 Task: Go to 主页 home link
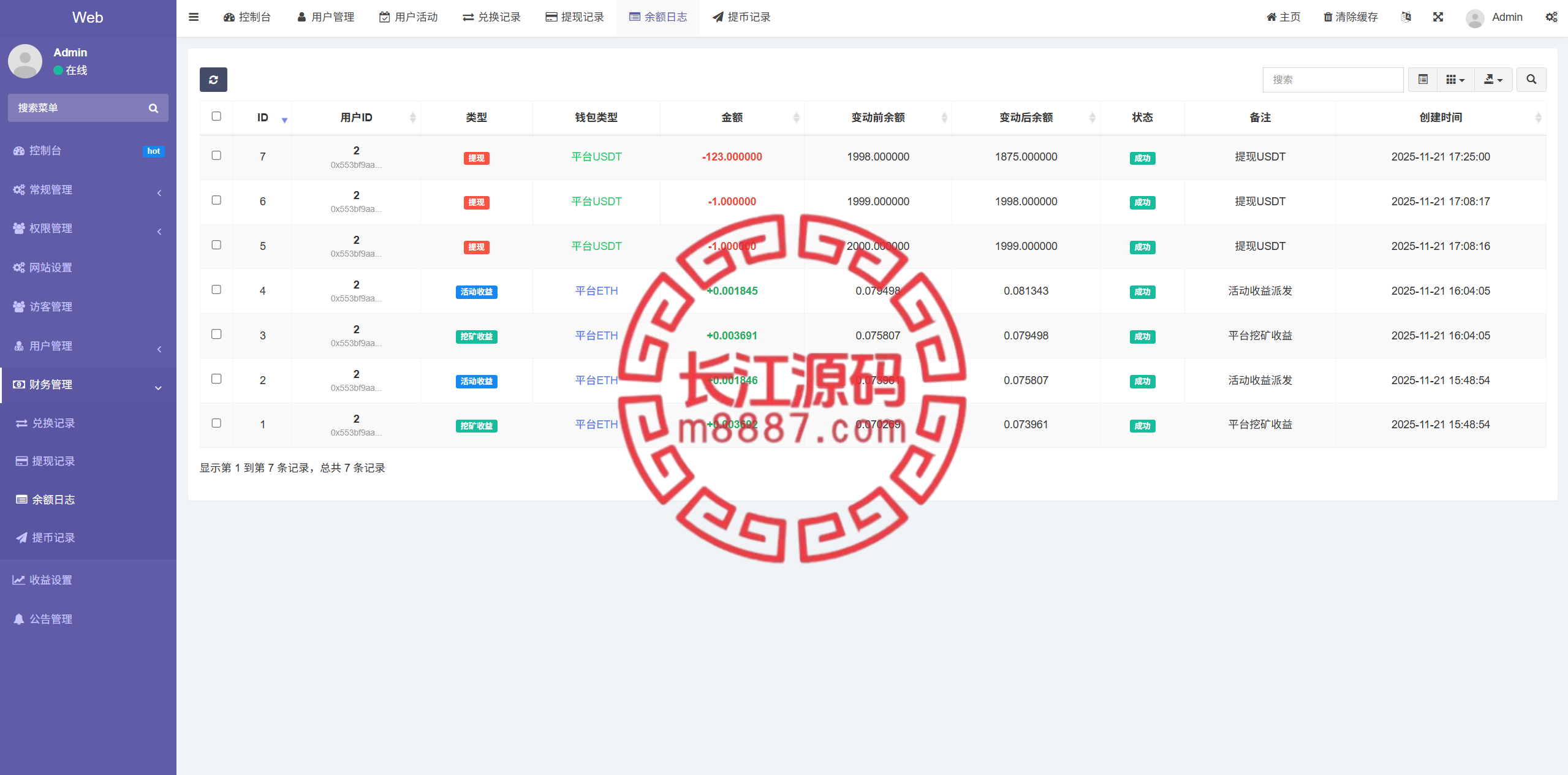(1284, 17)
